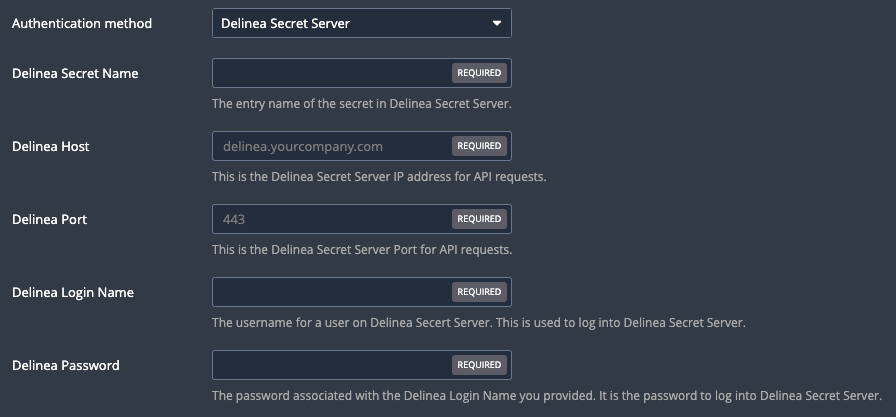896x417 pixels.
Task: Click the Delinea Secret Name label
Action: (x=75, y=73)
